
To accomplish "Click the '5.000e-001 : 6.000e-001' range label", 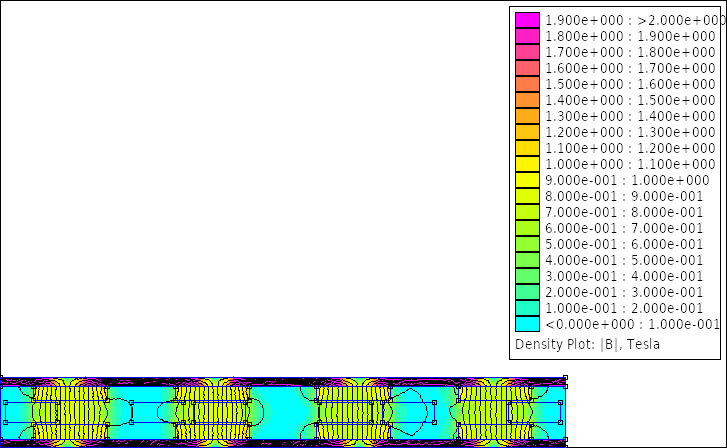I will [624, 244].
